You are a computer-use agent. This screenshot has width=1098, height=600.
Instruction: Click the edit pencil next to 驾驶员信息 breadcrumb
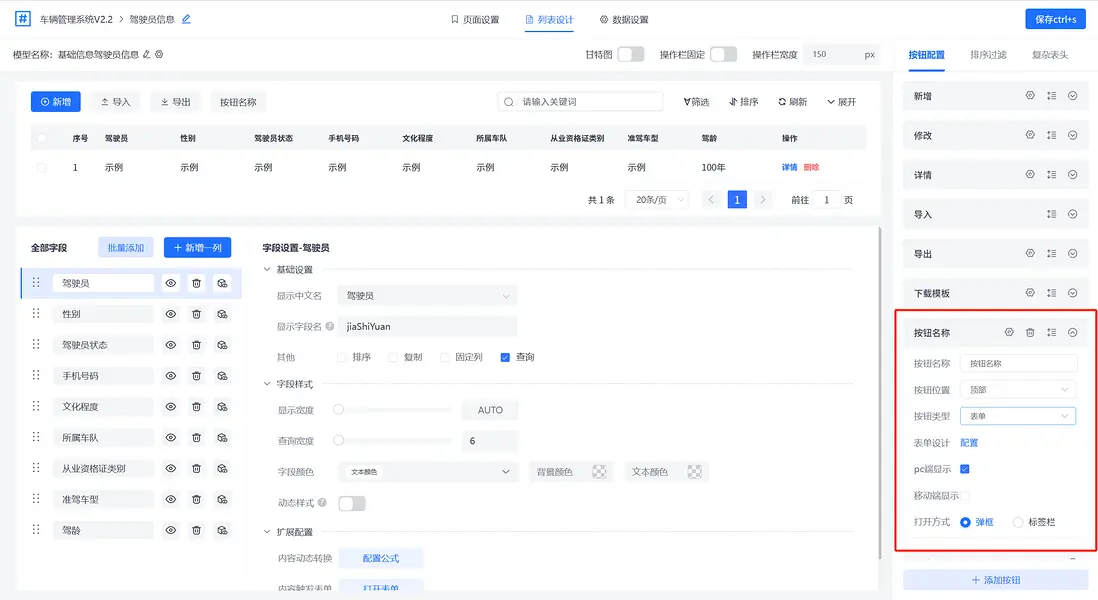(186, 19)
